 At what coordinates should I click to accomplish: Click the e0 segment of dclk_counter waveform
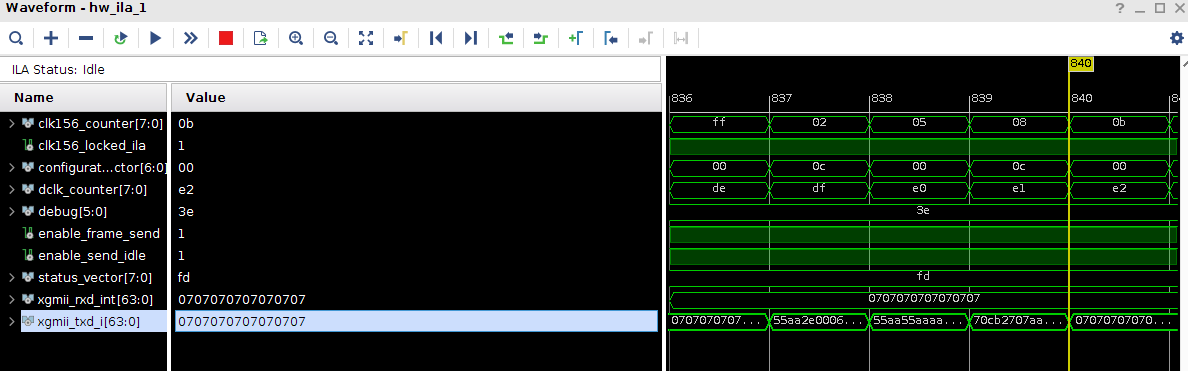[920, 189]
